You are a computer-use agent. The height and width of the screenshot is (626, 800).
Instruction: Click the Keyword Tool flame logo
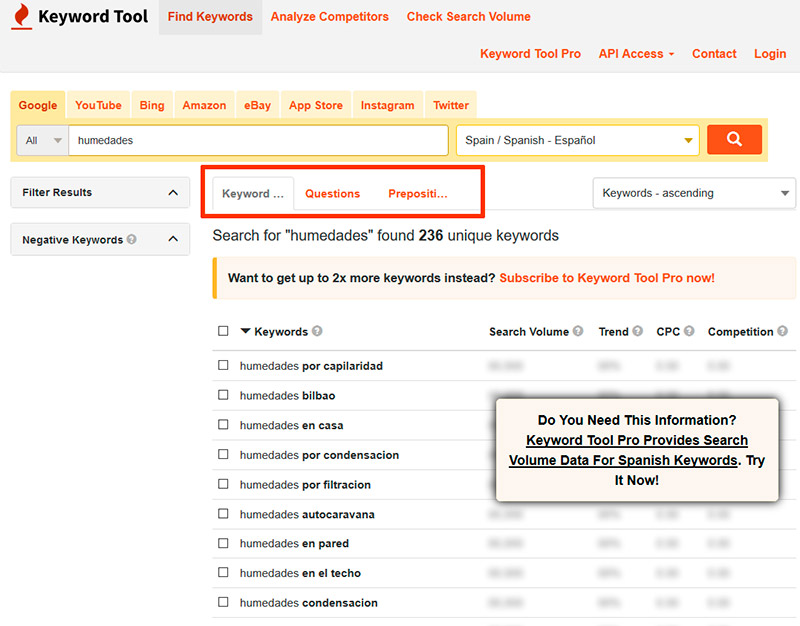click(21, 17)
